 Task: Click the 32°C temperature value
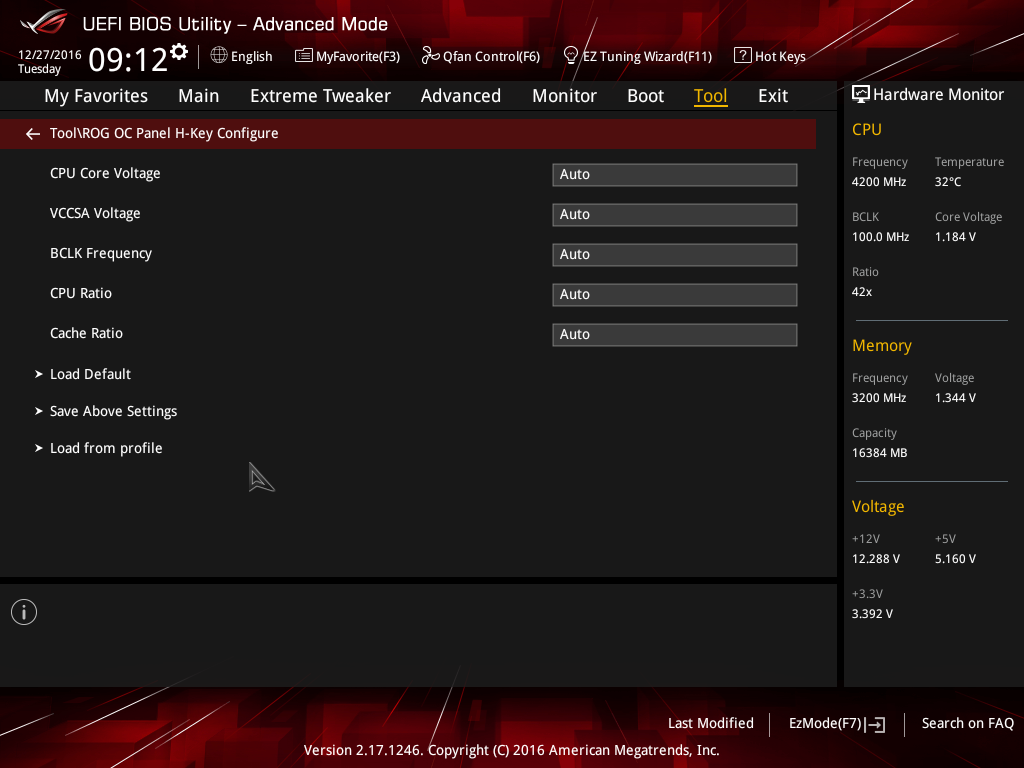point(948,182)
